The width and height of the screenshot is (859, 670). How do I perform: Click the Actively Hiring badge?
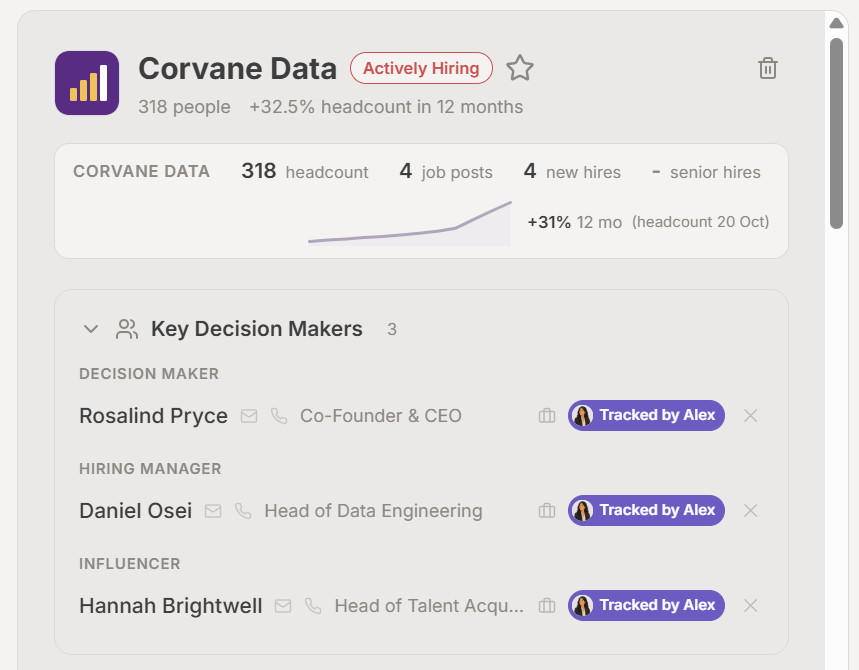pyautogui.click(x=421, y=68)
